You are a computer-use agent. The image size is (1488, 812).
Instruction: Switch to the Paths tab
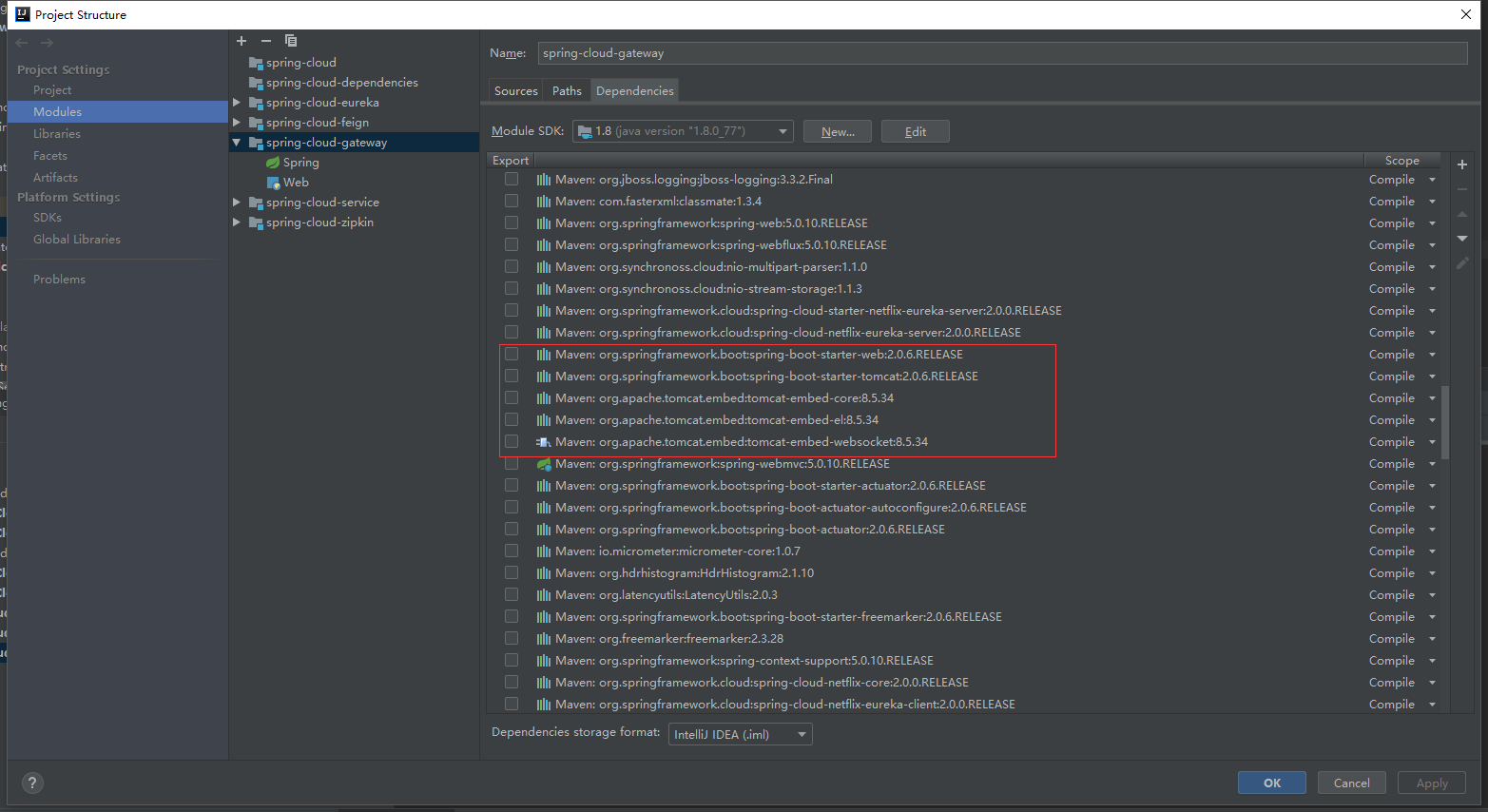[x=567, y=91]
